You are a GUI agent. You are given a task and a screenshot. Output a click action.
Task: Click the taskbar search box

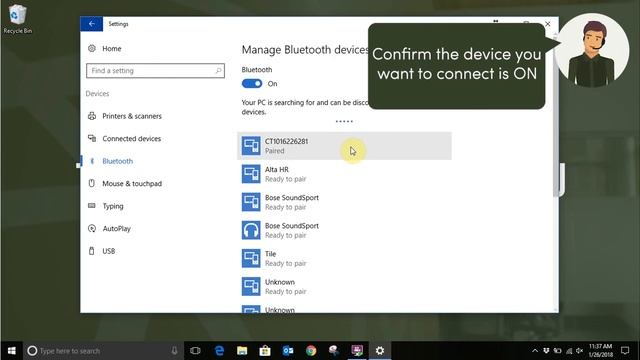pyautogui.click(x=103, y=351)
